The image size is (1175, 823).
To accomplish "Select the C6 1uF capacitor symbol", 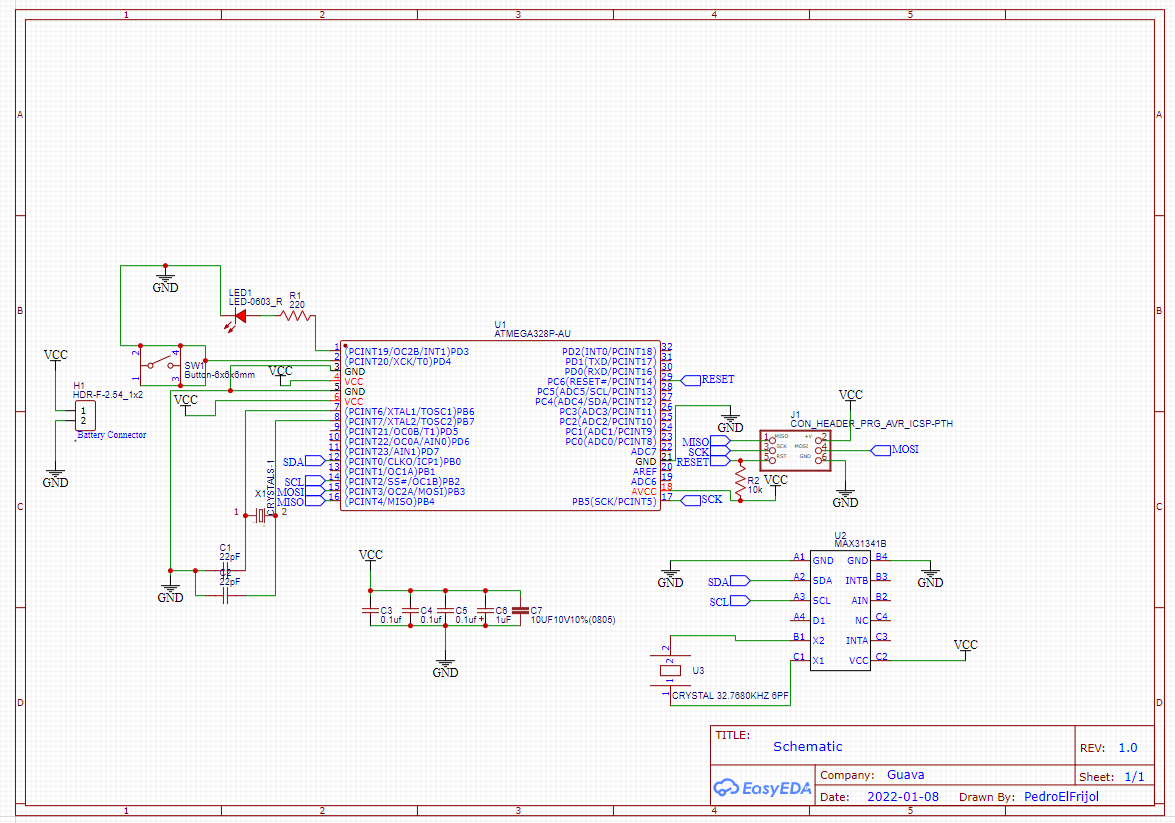I will pos(486,611).
